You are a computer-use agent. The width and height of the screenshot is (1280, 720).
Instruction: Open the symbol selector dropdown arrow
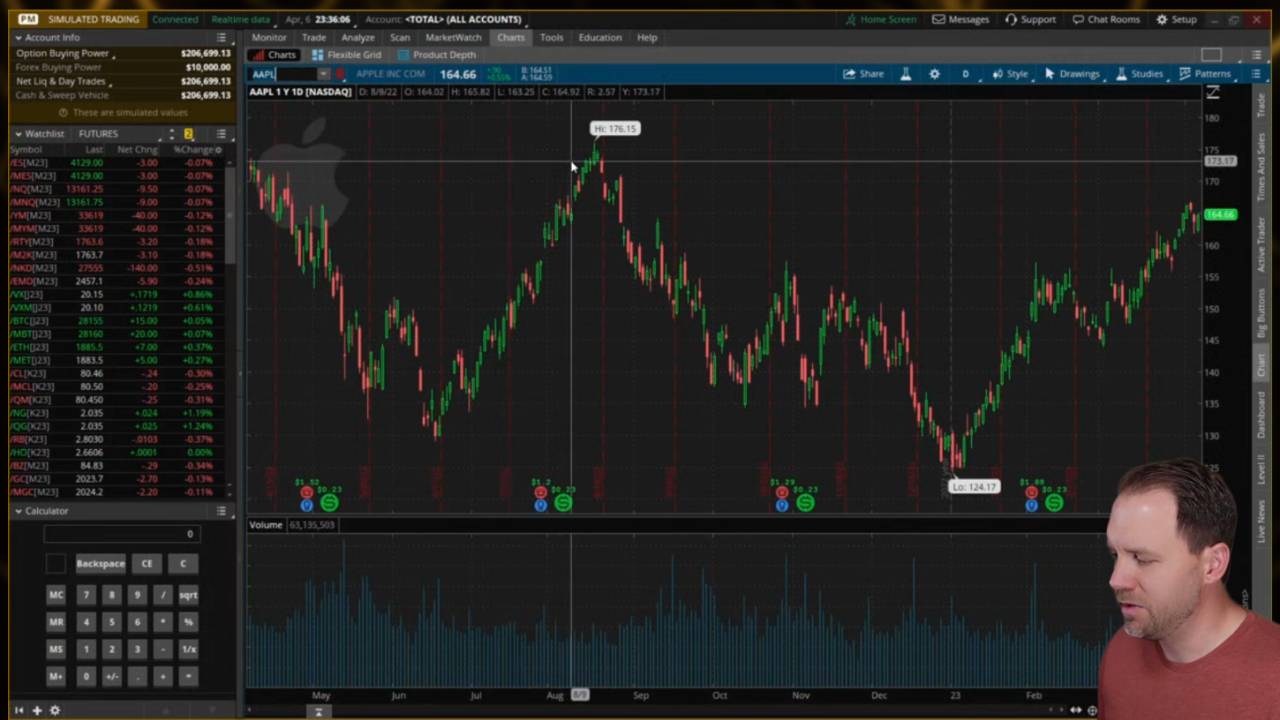[323, 74]
